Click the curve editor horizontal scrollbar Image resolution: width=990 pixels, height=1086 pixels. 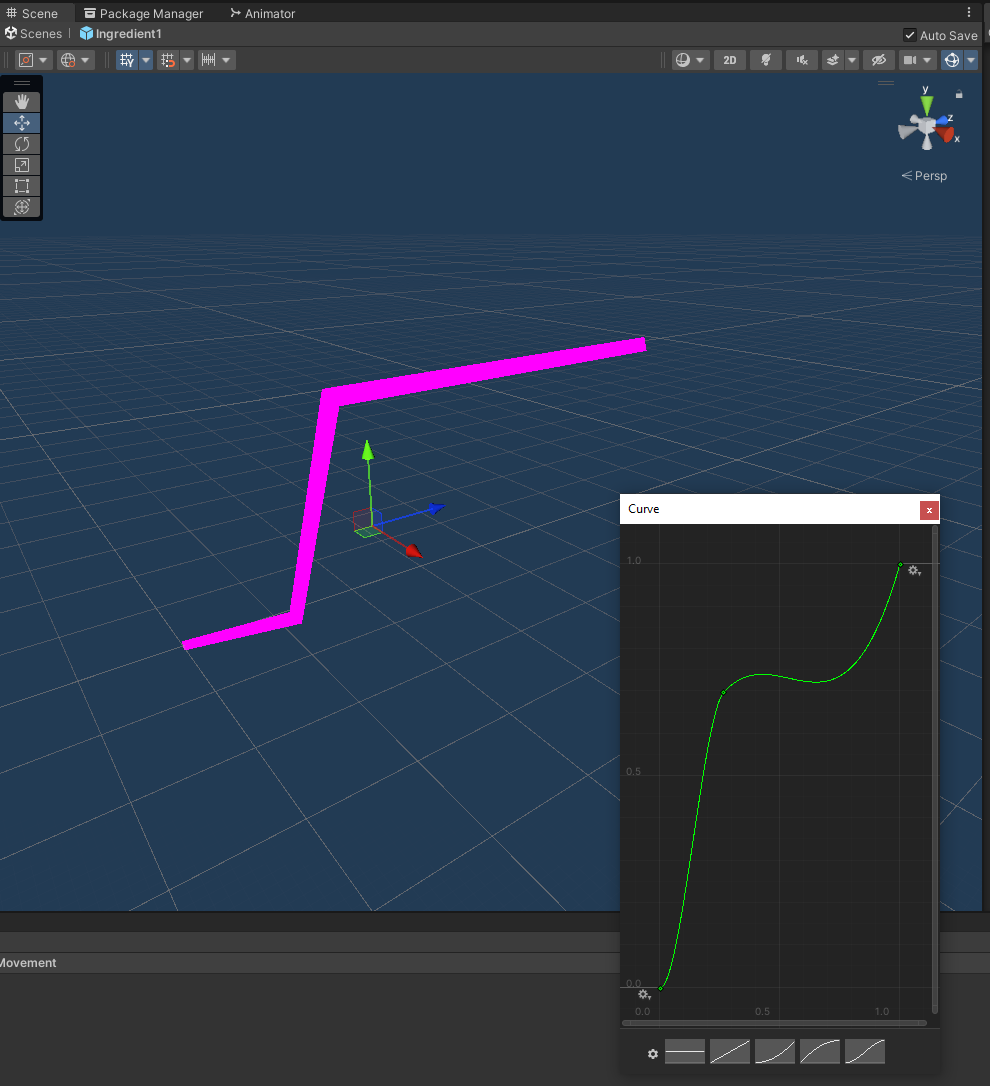(x=773, y=1023)
